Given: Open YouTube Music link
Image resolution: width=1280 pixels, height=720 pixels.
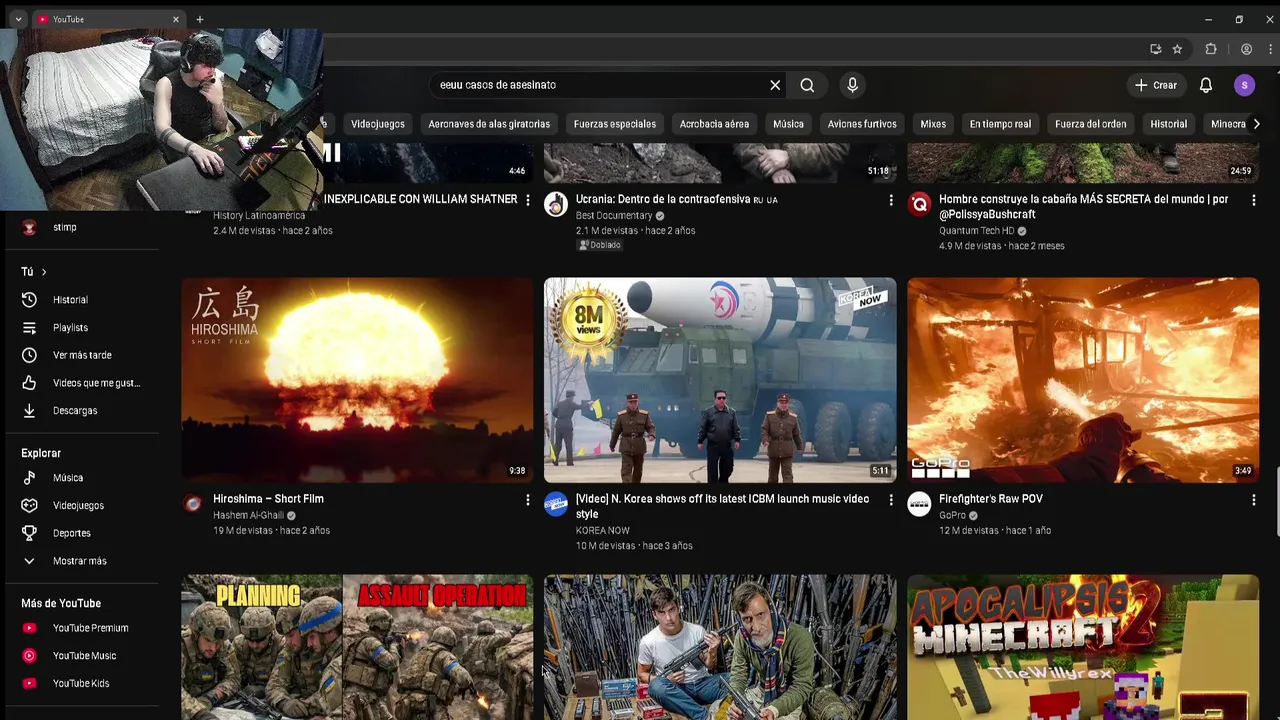Looking at the screenshot, I should click(x=82, y=656).
